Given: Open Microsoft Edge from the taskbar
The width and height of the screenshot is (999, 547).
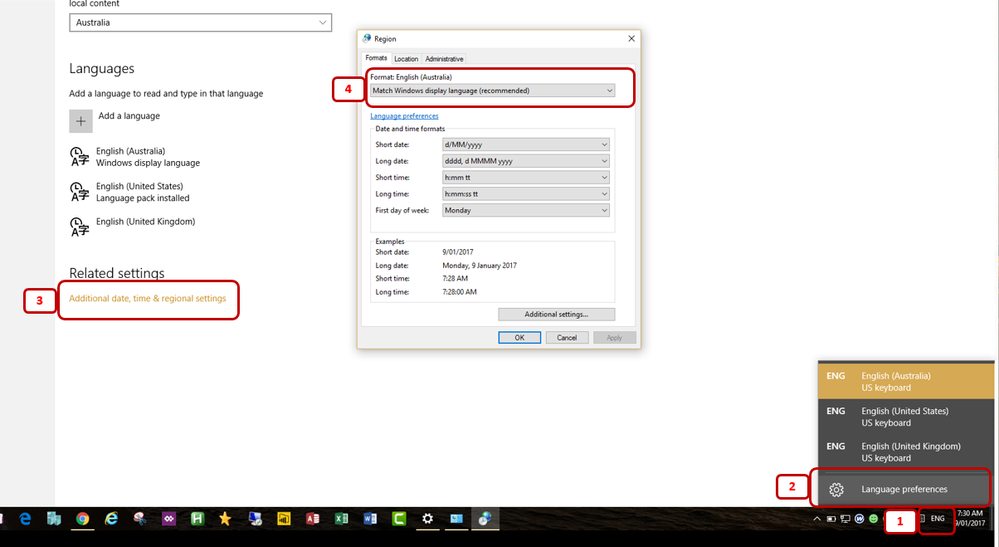Looking at the screenshot, I should (25, 519).
